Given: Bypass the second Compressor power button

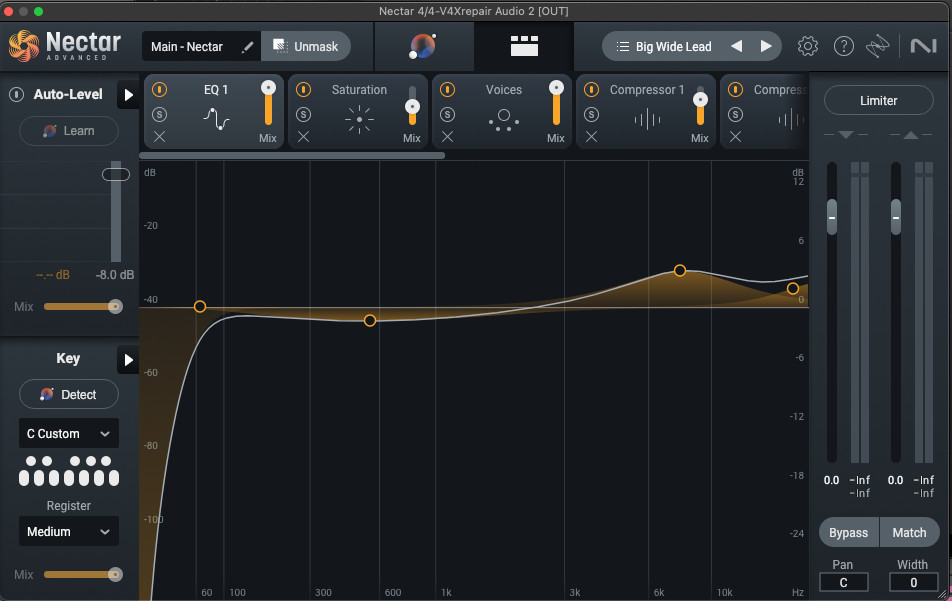Looking at the screenshot, I should pos(735,90).
